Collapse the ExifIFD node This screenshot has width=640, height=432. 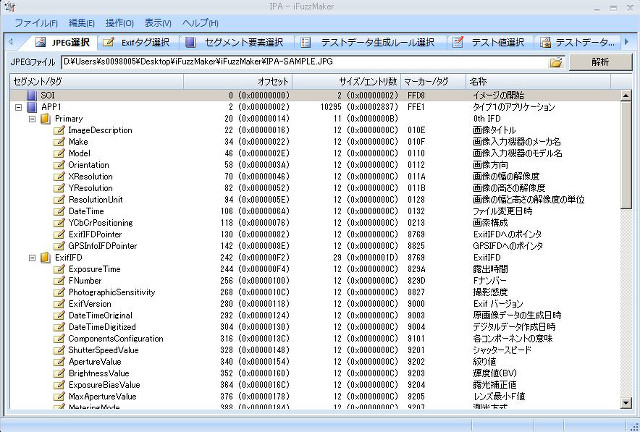pyautogui.click(x=32, y=258)
